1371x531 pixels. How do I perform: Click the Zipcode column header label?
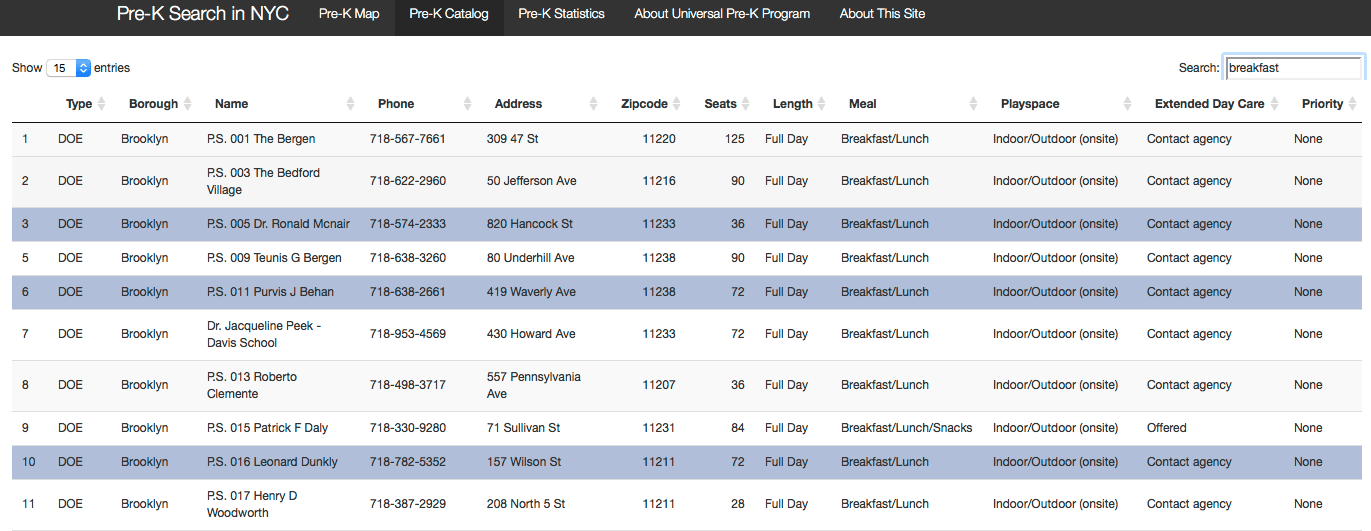point(644,104)
